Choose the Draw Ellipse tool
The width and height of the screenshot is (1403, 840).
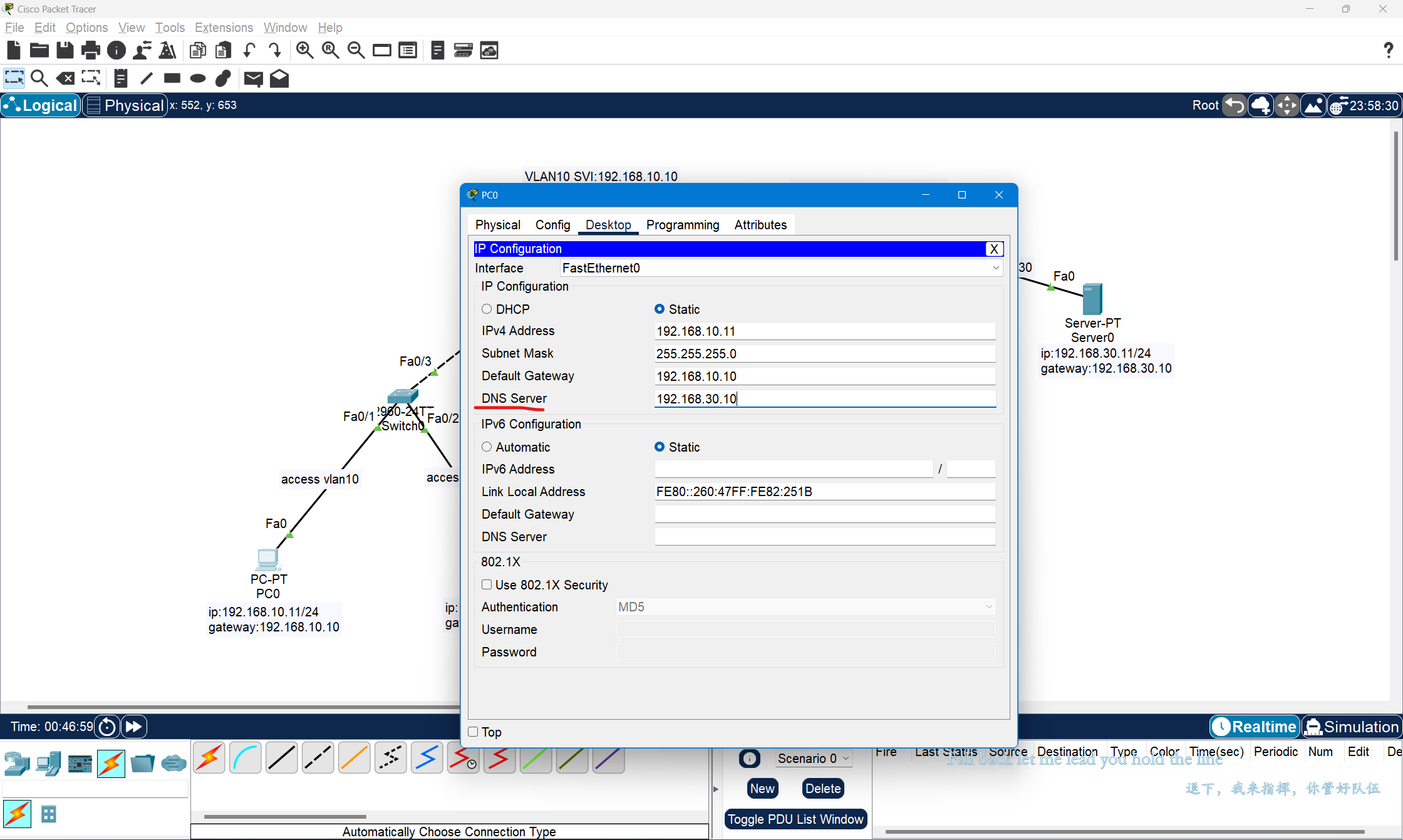click(198, 78)
